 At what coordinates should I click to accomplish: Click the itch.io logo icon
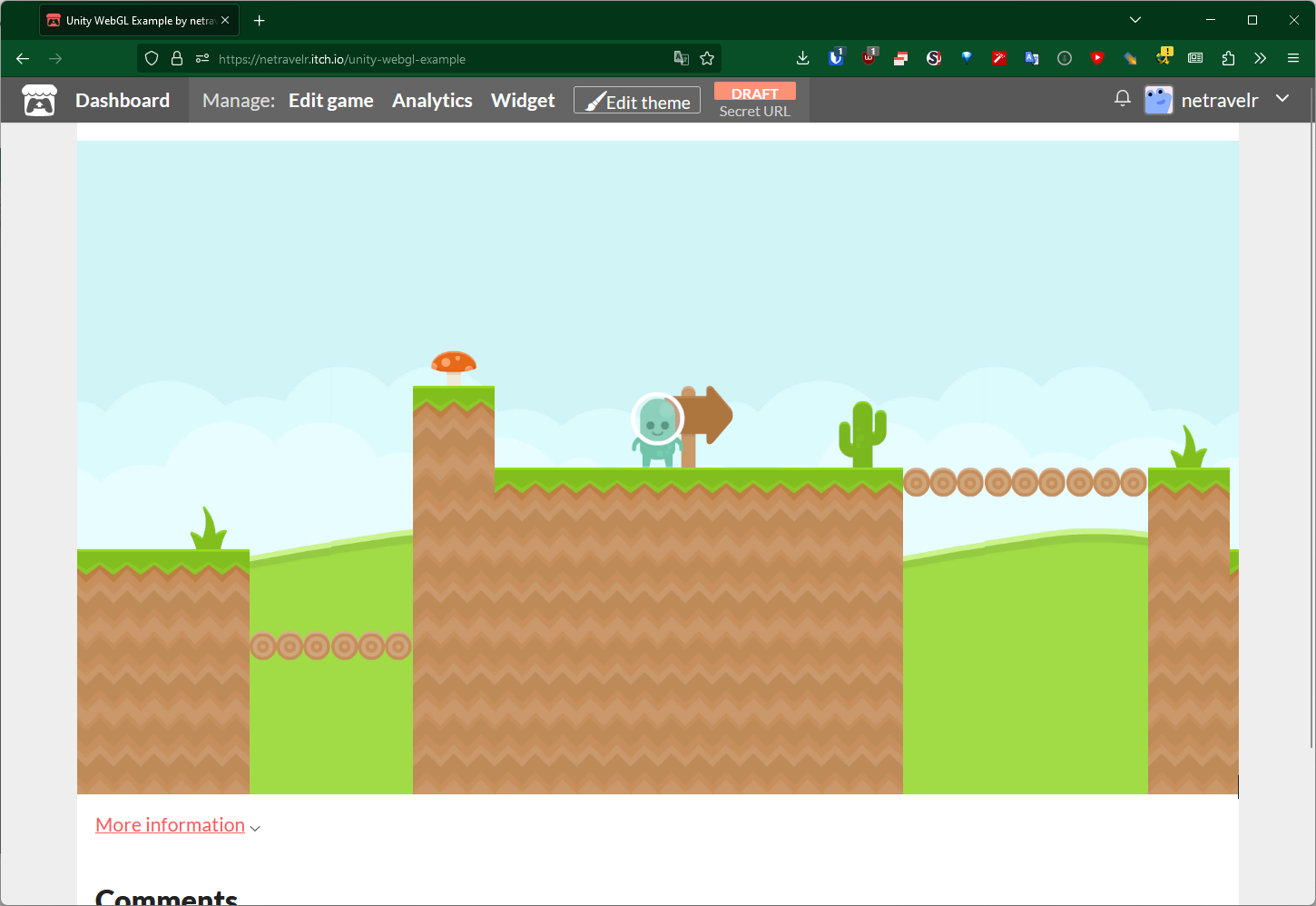39,100
